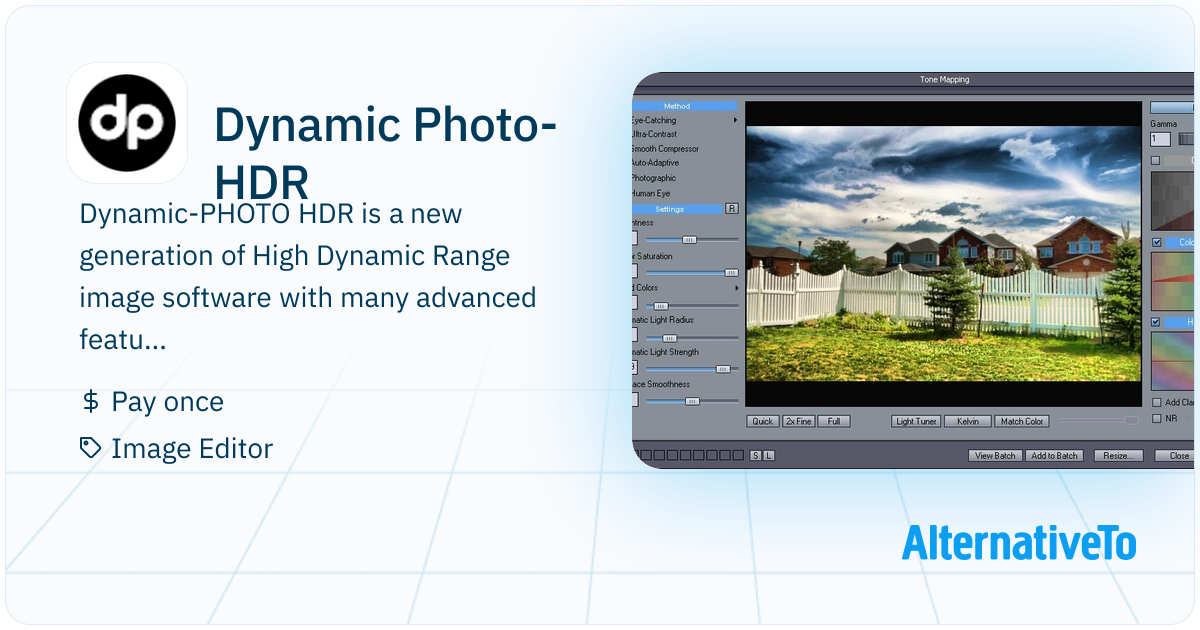Select the Human Eye method
This screenshot has height=630, width=1200.
[x=651, y=193]
